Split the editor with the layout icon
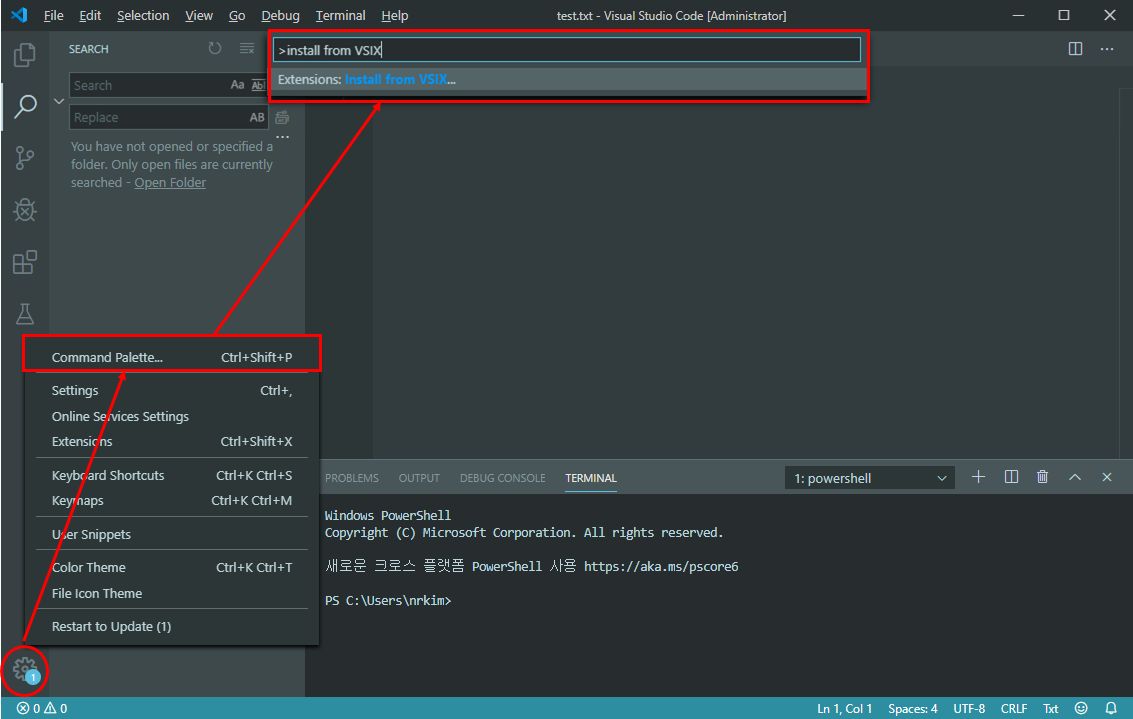 click(x=1074, y=48)
